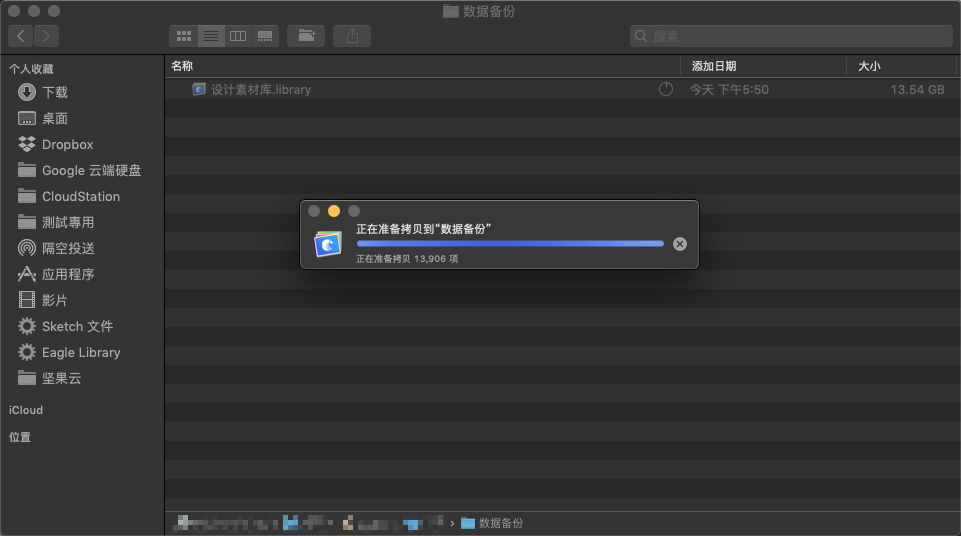The width and height of the screenshot is (961, 536).
Task: Go back with the left arrow
Action: (20, 36)
